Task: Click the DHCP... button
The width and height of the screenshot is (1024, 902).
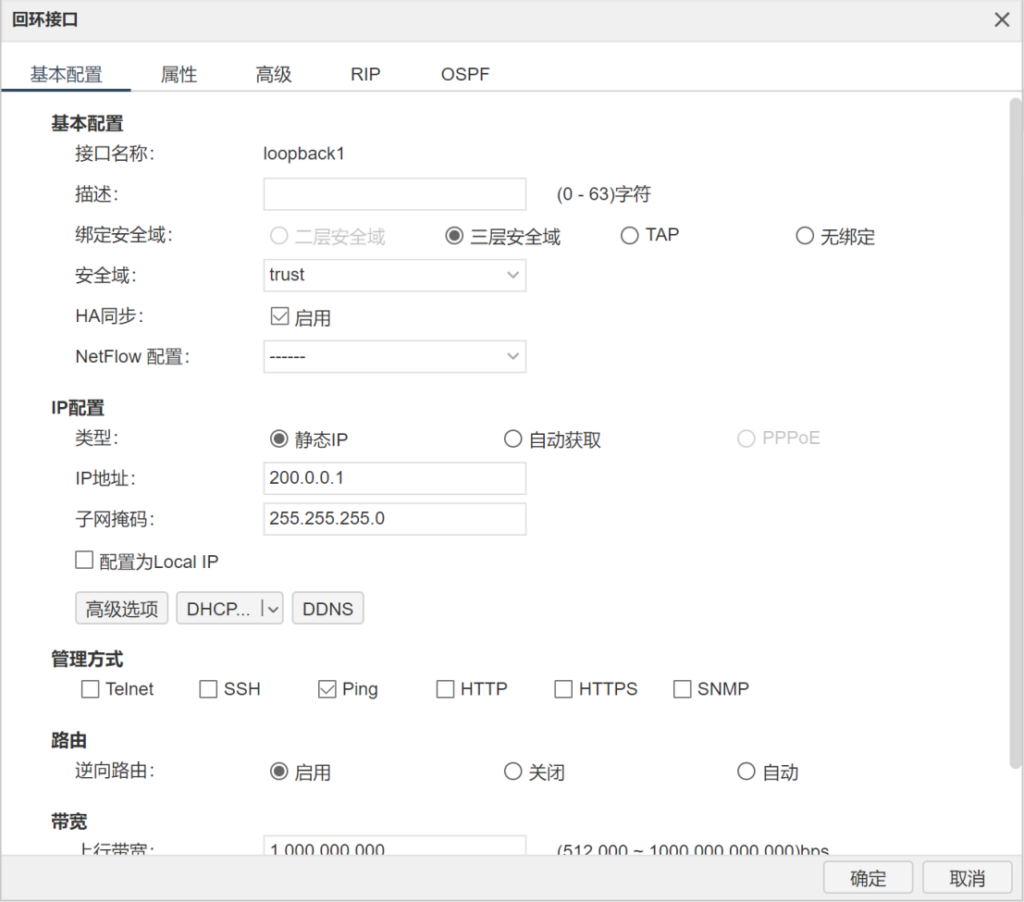Action: [x=218, y=609]
